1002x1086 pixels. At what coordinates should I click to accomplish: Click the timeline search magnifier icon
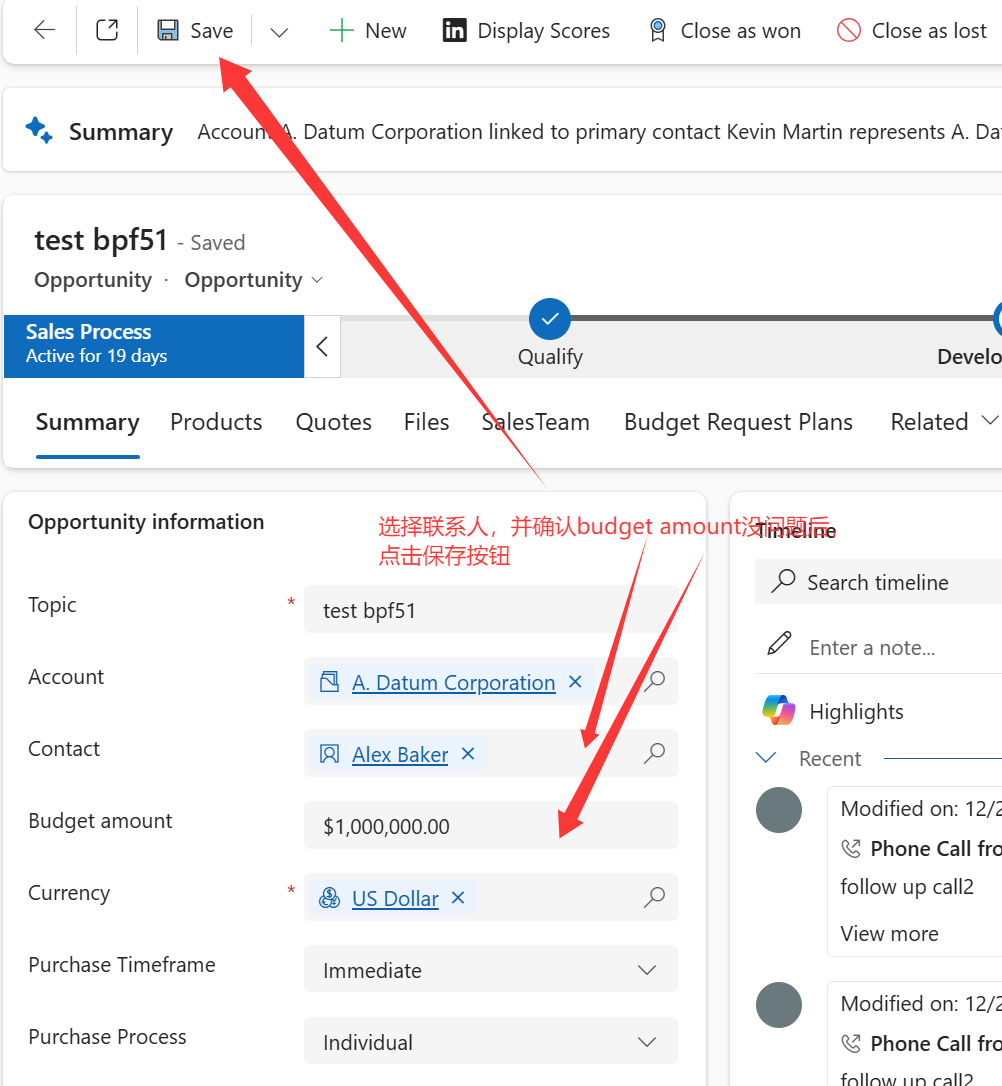[783, 581]
